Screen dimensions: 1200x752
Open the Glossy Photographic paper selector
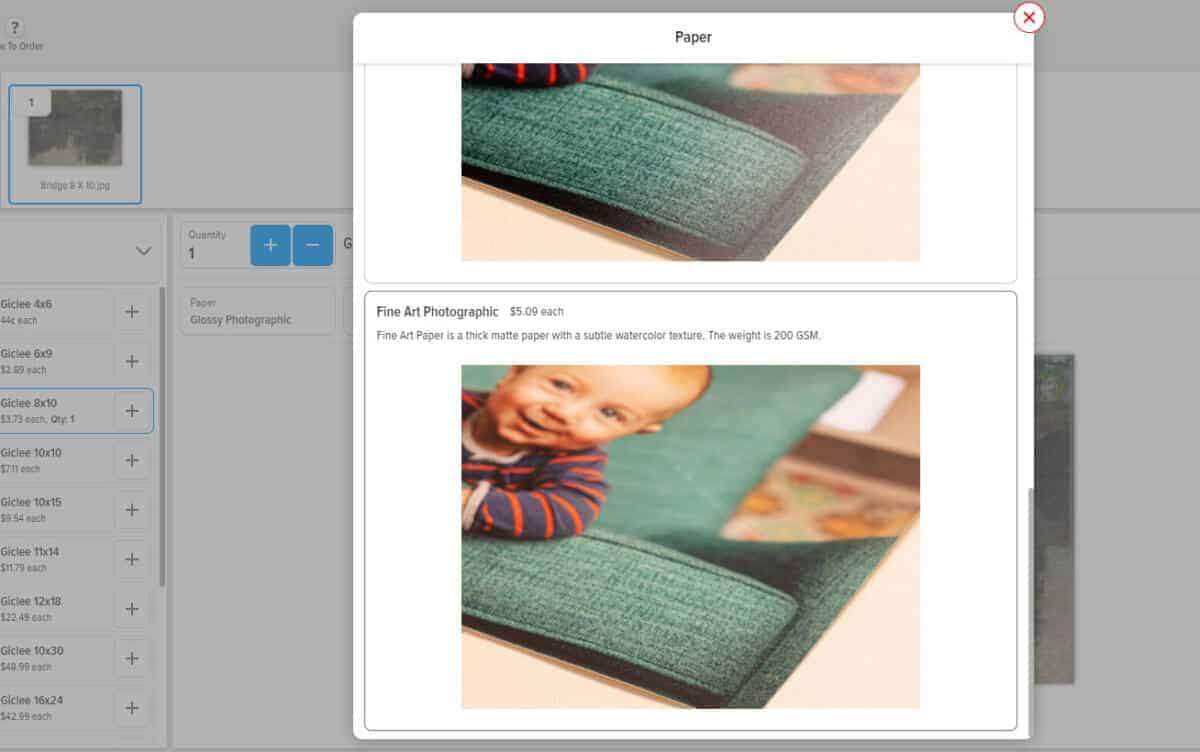click(257, 310)
